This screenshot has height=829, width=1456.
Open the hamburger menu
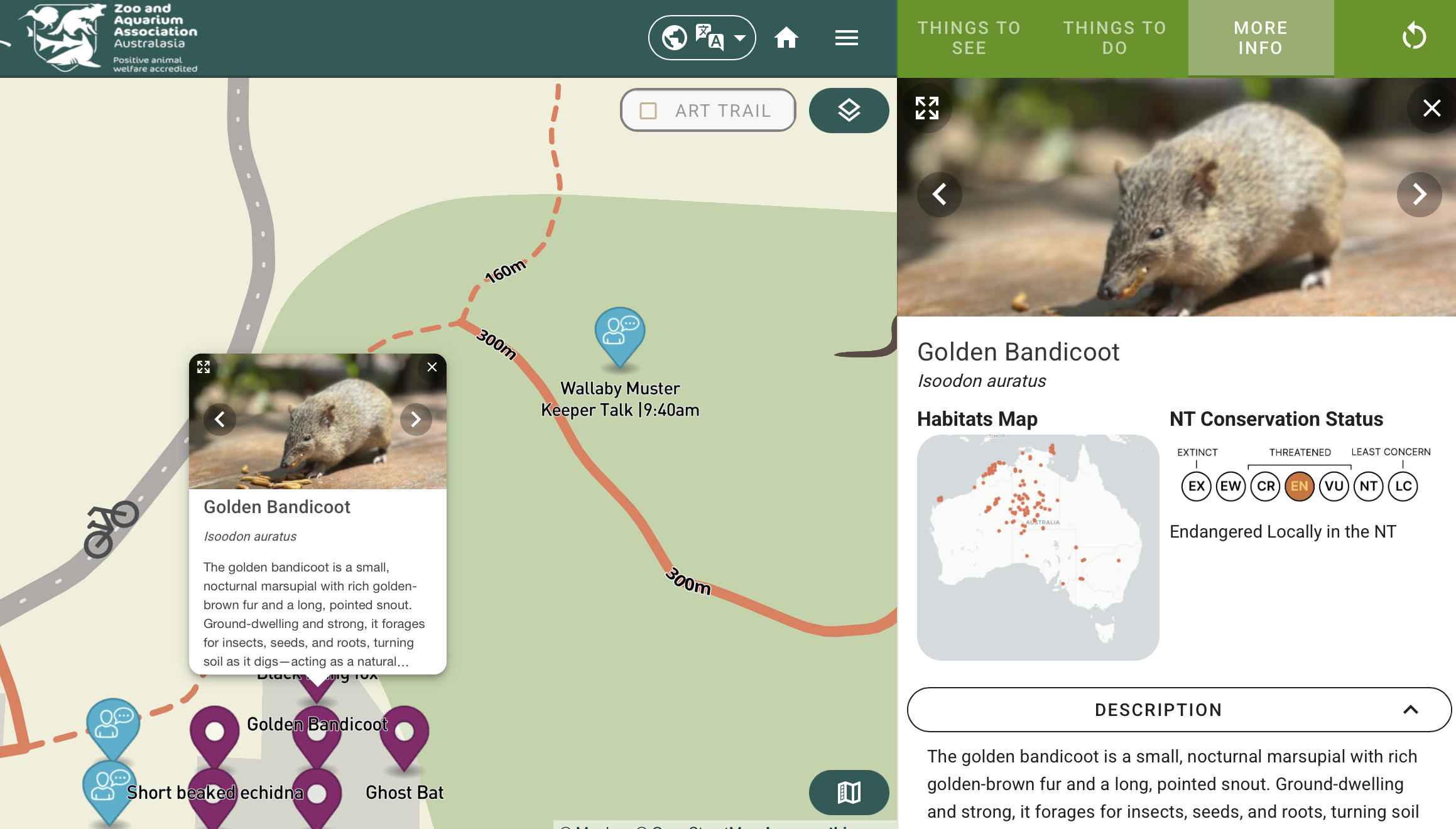pyautogui.click(x=846, y=38)
